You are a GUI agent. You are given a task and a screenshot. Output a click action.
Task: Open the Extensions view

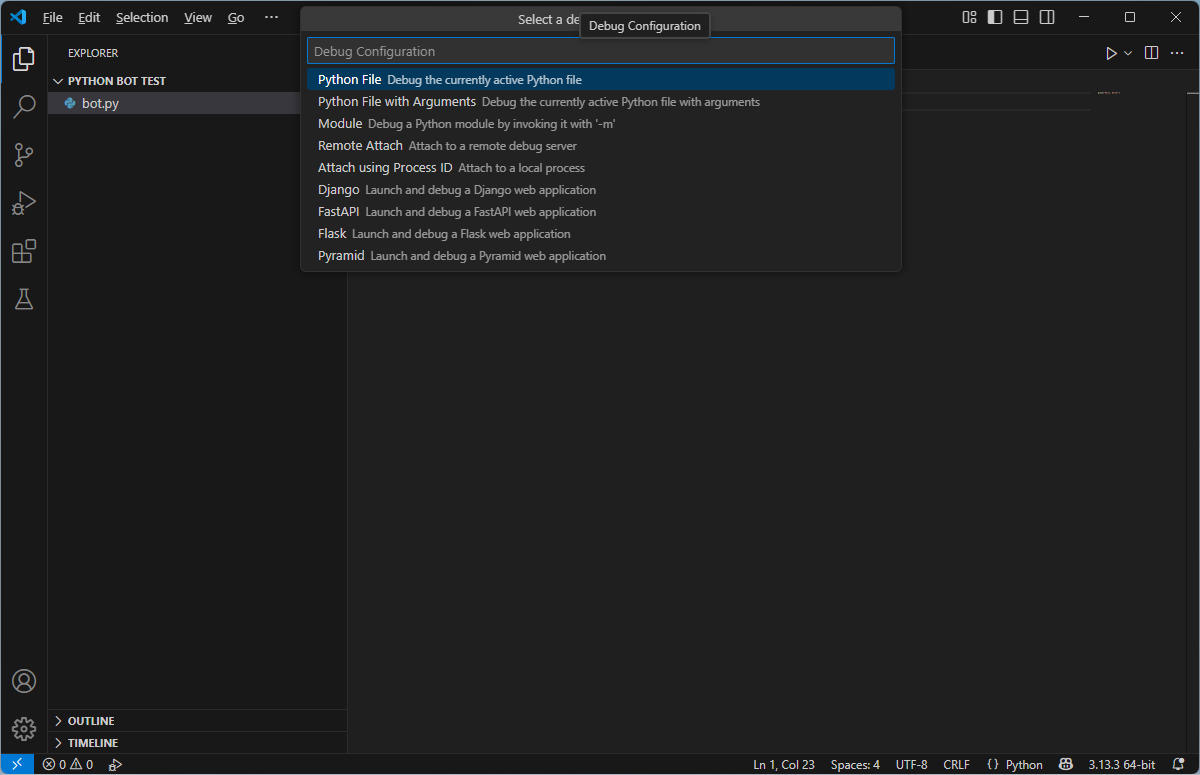click(24, 251)
